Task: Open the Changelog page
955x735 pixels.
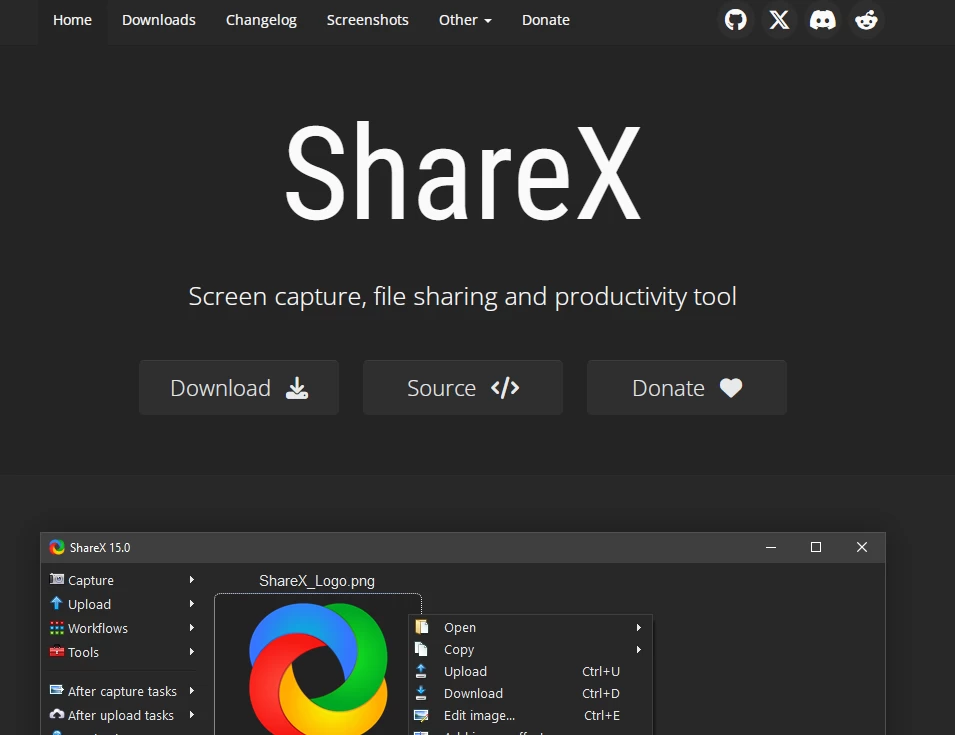Action: pyautogui.click(x=261, y=20)
